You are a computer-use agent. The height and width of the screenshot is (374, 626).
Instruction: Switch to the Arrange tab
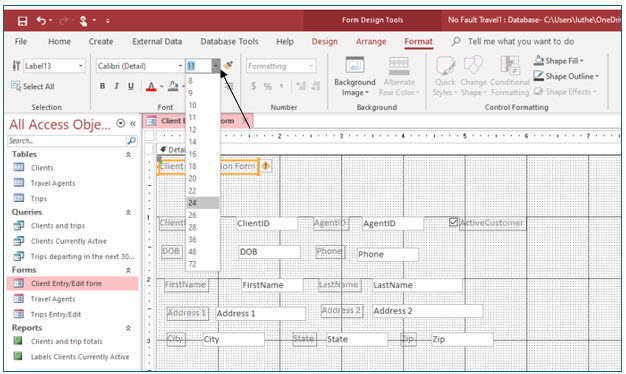371,42
